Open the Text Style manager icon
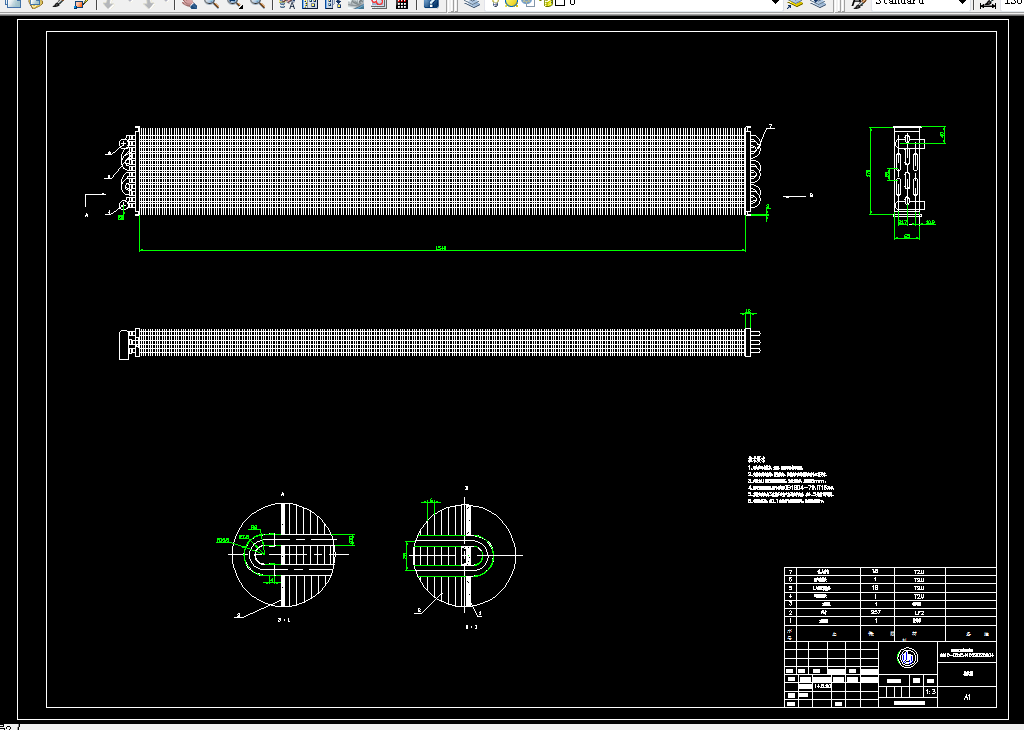Viewport: 1024px width, 730px height. (x=857, y=3)
